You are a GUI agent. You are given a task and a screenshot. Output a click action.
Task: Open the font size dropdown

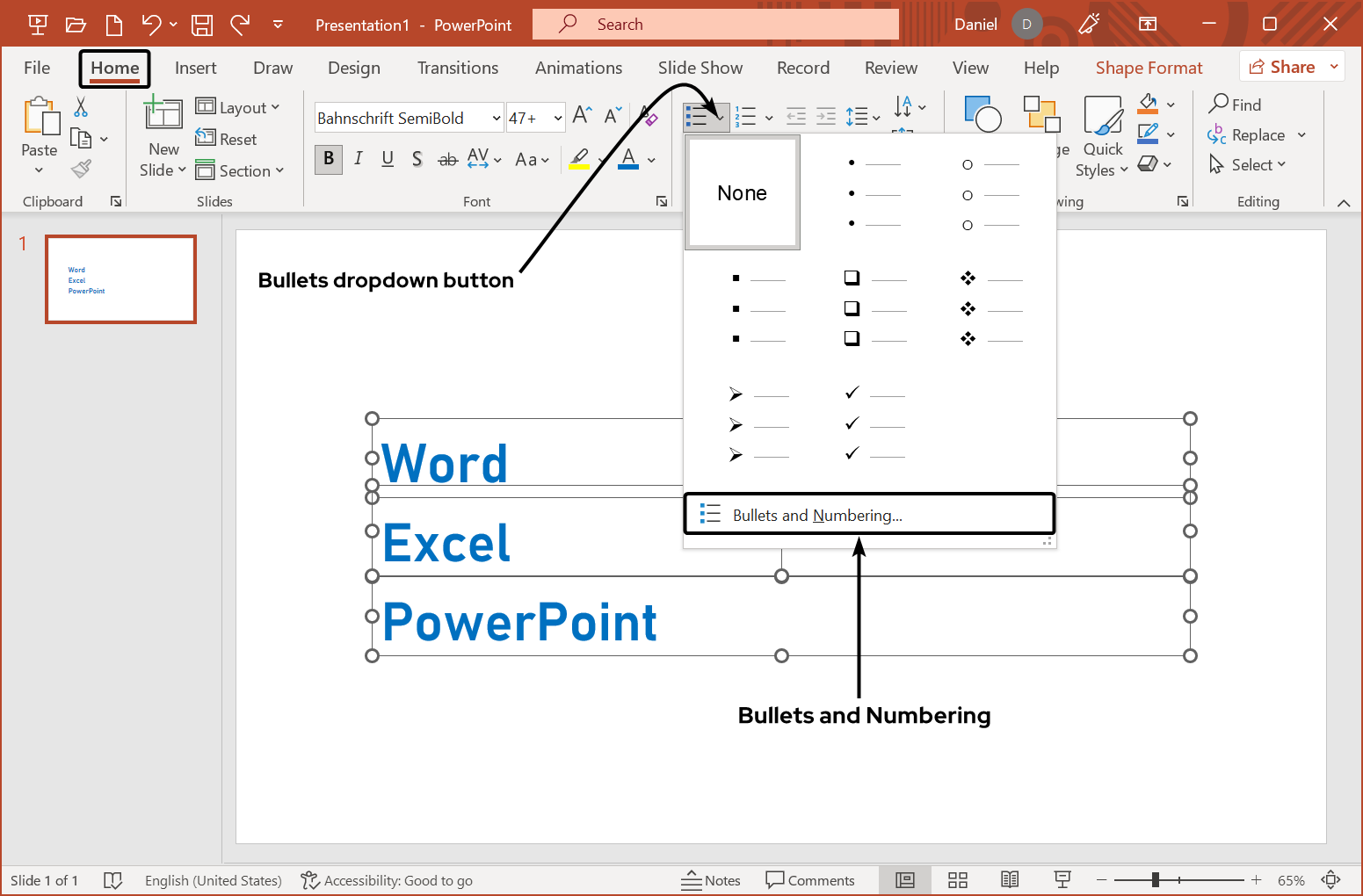pos(558,118)
